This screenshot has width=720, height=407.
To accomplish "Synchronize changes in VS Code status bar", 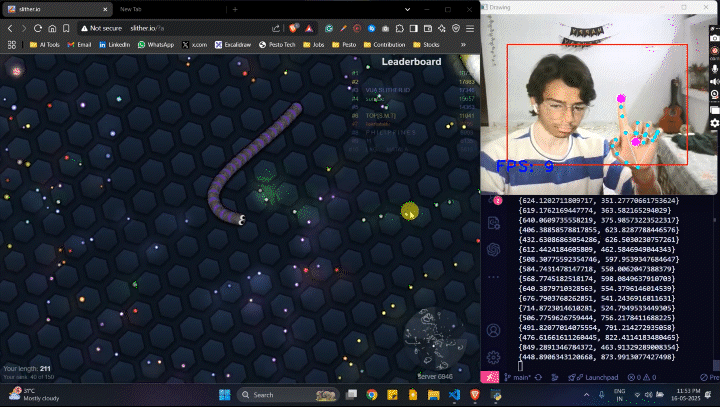I will (538, 377).
